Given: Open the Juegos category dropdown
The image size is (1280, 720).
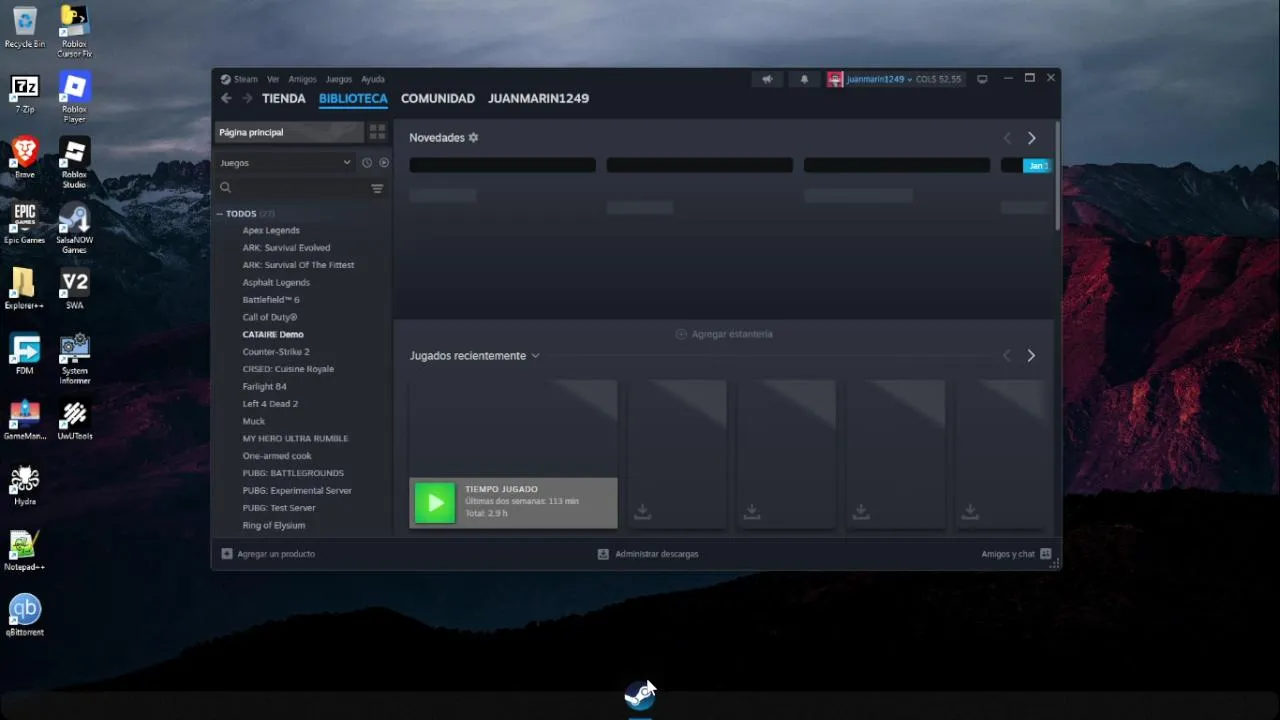Looking at the screenshot, I should click(285, 162).
